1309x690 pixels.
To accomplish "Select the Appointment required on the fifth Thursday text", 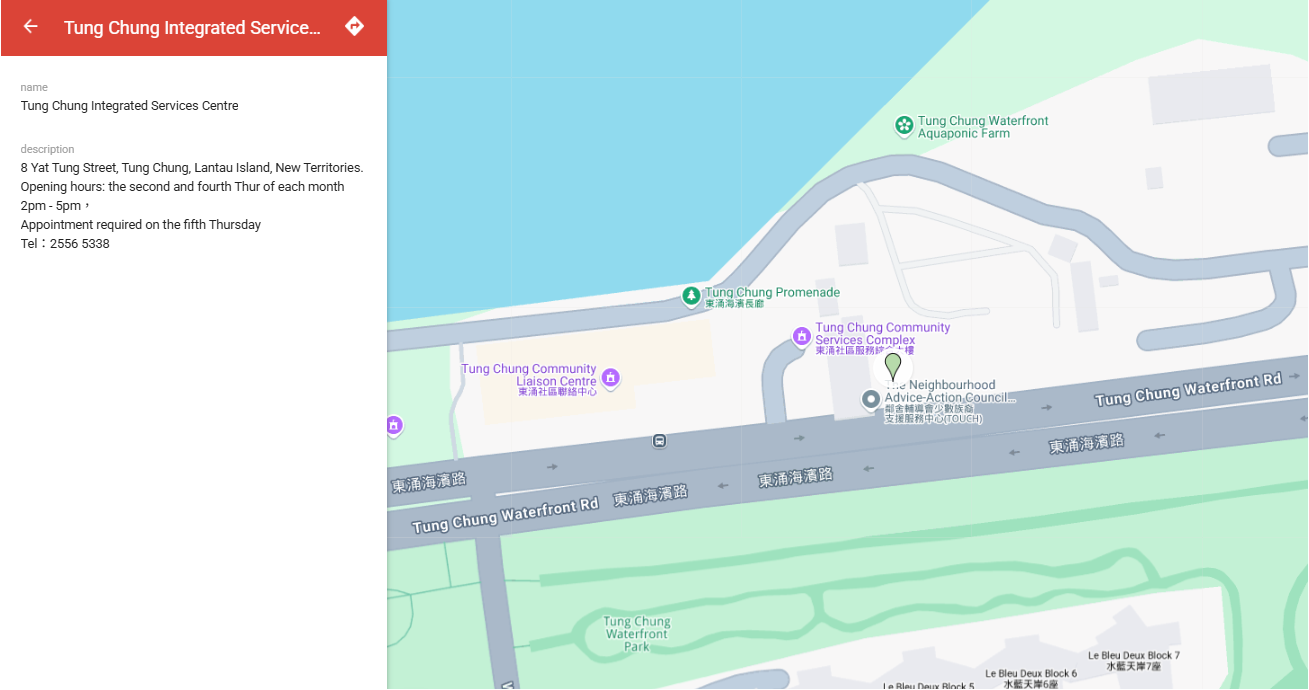I will tap(141, 225).
